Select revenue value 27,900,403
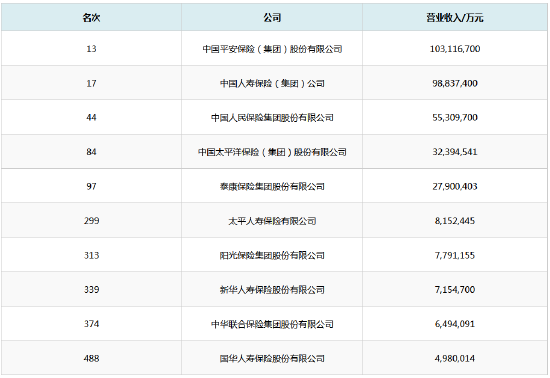 (x=455, y=186)
